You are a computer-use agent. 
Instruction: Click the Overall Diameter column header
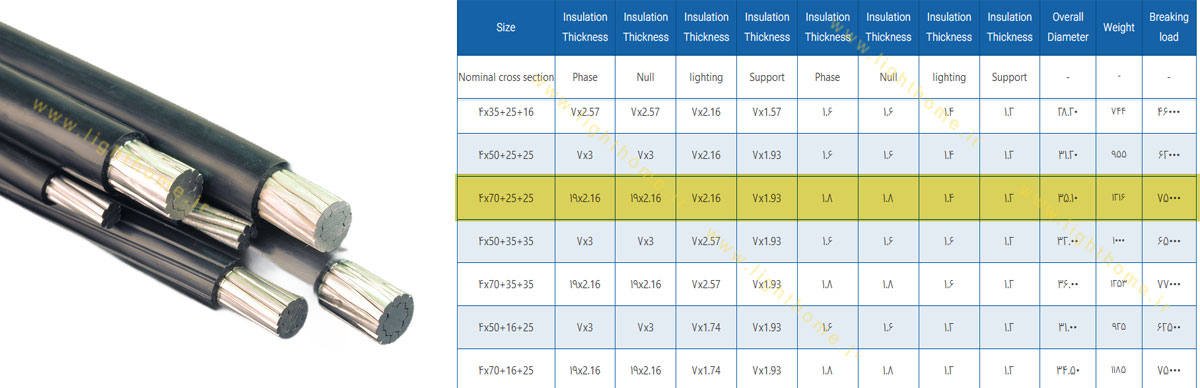(x=1067, y=28)
